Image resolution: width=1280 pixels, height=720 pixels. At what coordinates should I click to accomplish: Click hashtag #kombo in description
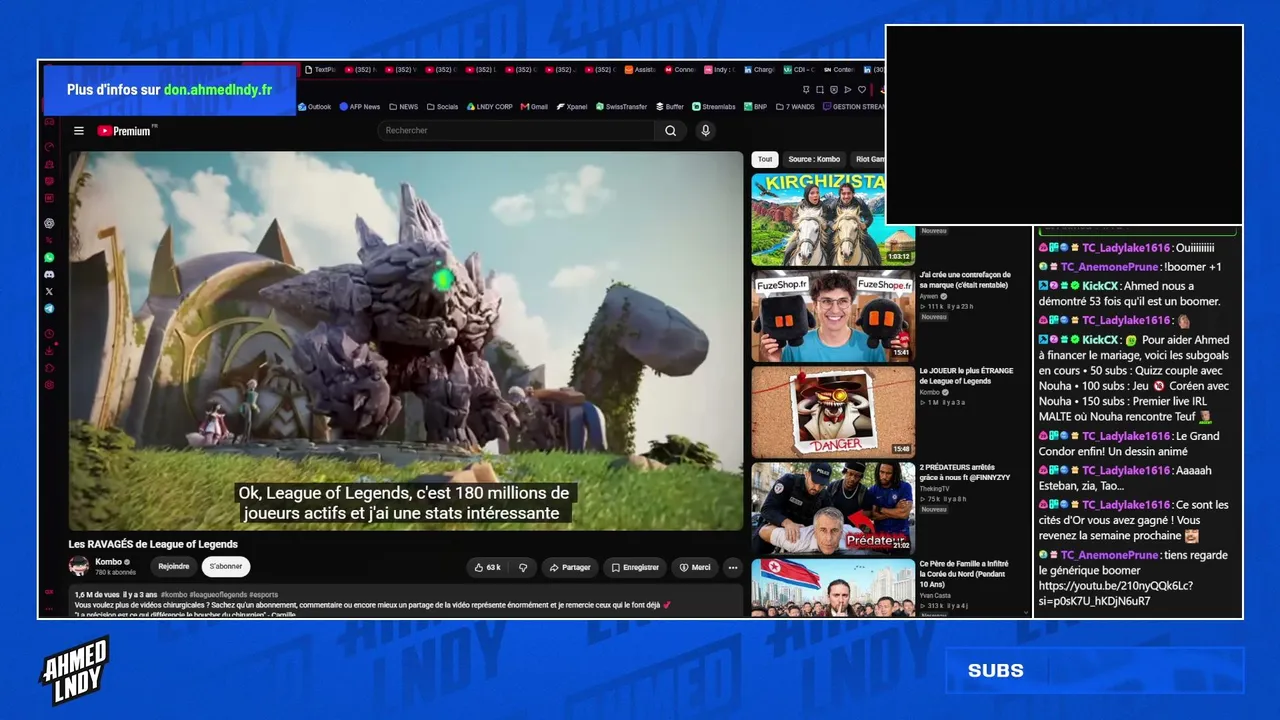pyautogui.click(x=174, y=595)
